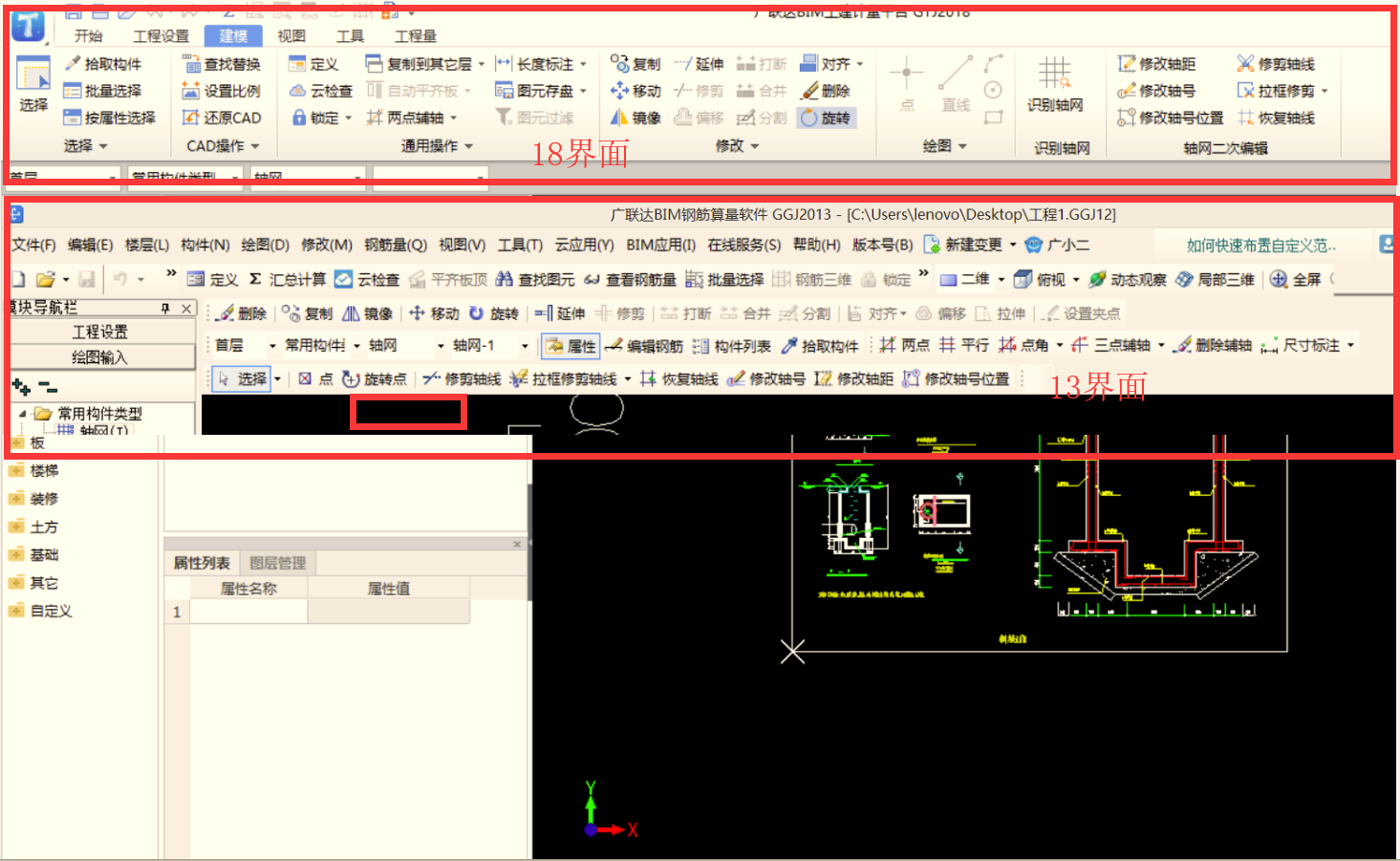Click 动态观察 in the GGJ2013 toolbar

click(1128, 279)
